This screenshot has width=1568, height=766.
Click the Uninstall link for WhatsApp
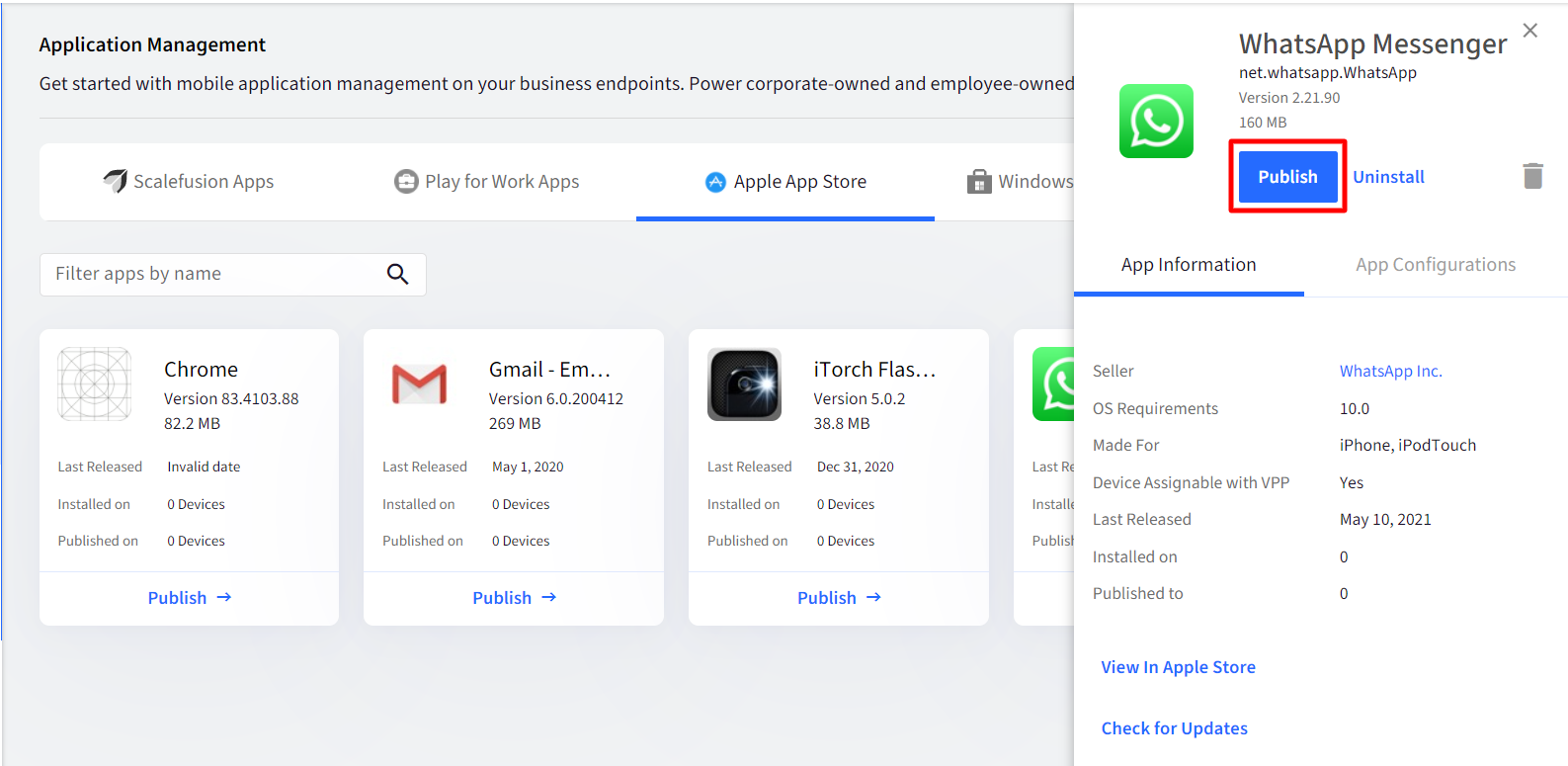(x=1388, y=177)
